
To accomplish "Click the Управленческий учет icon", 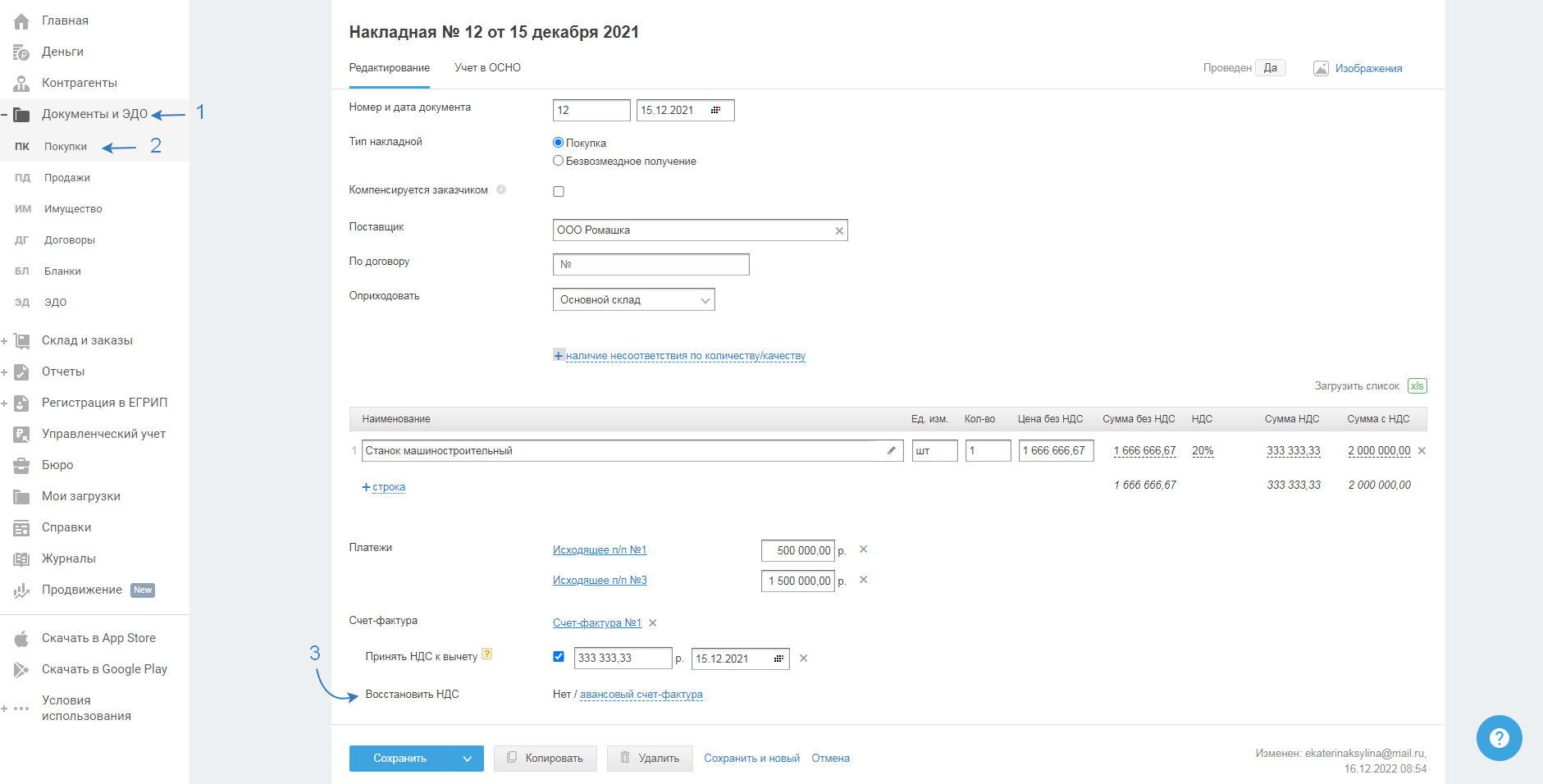I will [x=21, y=435].
